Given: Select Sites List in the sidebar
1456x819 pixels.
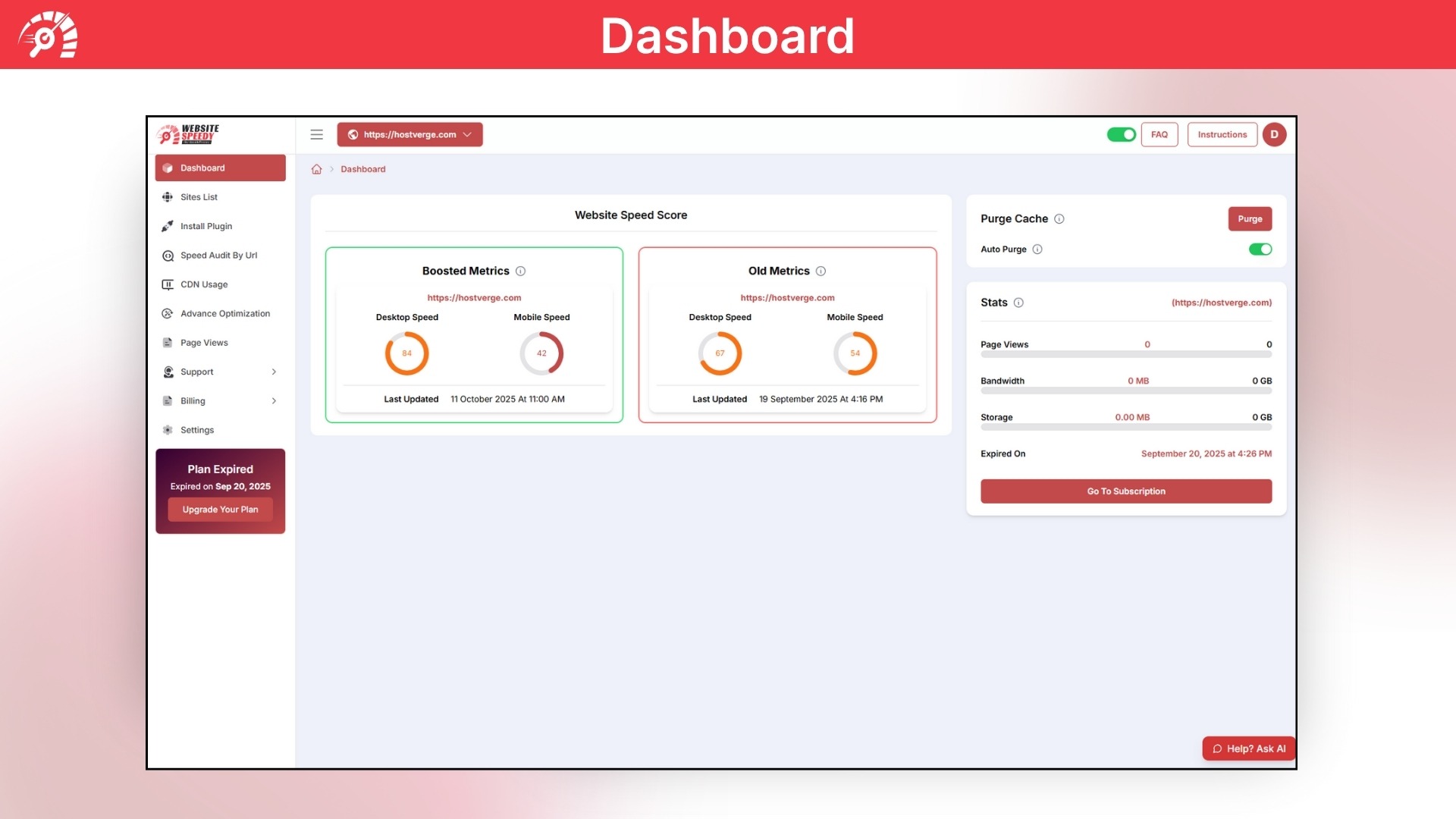Looking at the screenshot, I should 199,196.
